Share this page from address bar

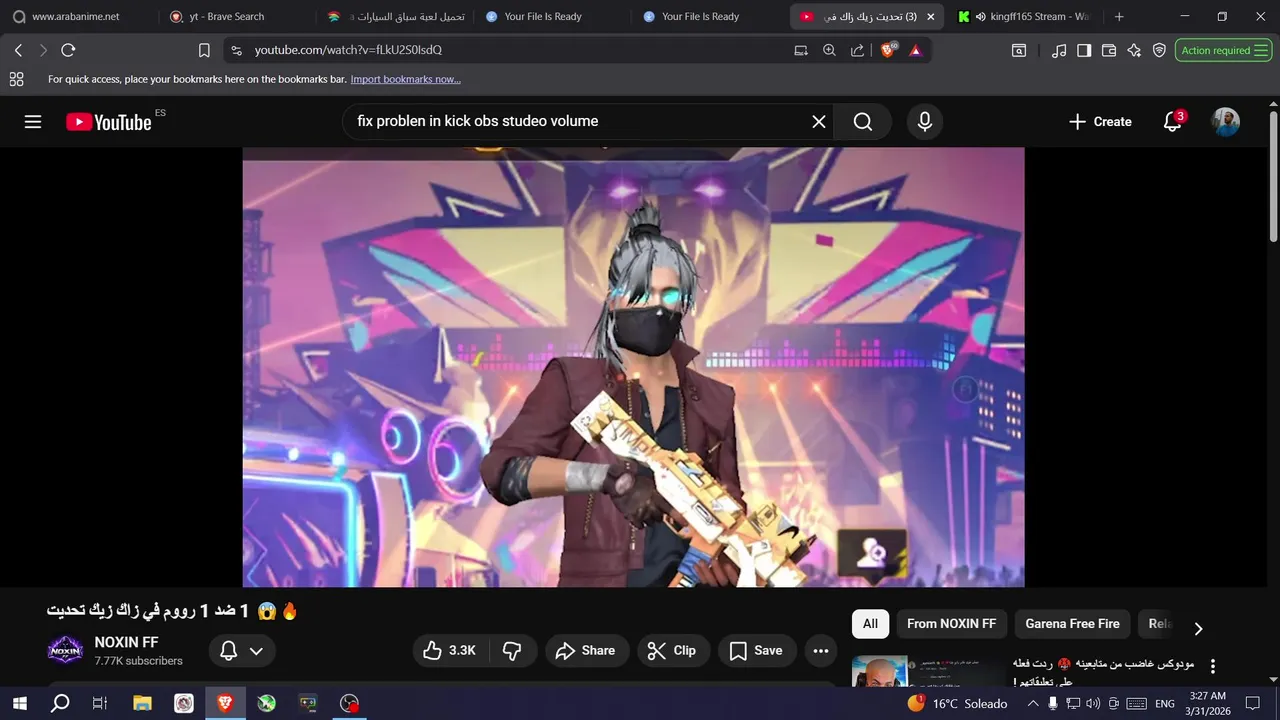pos(857,50)
